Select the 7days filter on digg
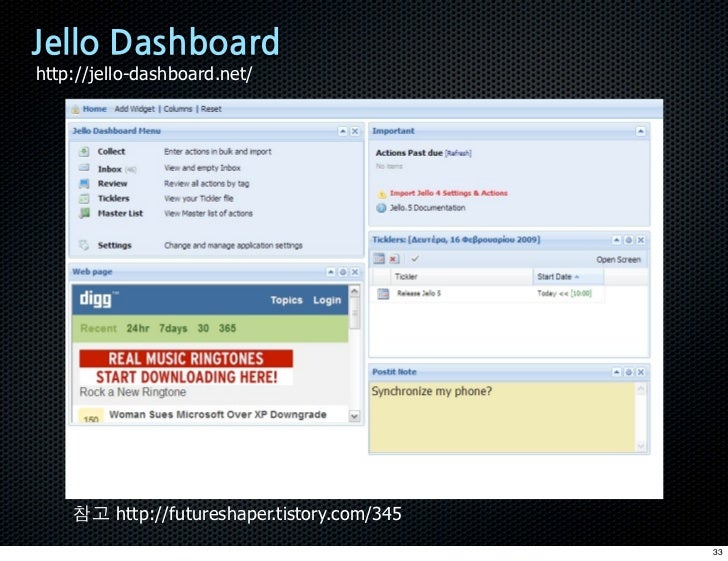 (x=173, y=328)
